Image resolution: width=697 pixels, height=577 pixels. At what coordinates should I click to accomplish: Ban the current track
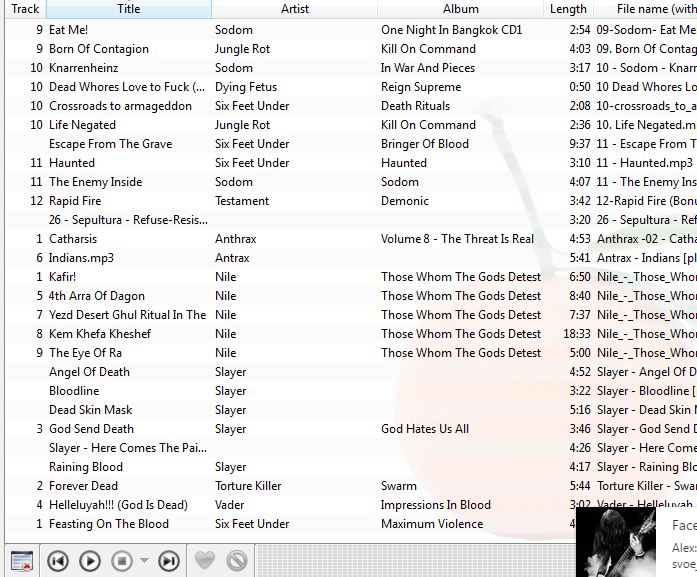[237, 561]
